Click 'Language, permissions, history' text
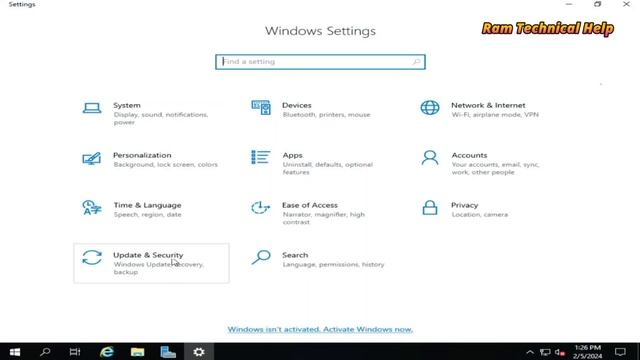Screen dimensions: 640x360 pos(333,264)
